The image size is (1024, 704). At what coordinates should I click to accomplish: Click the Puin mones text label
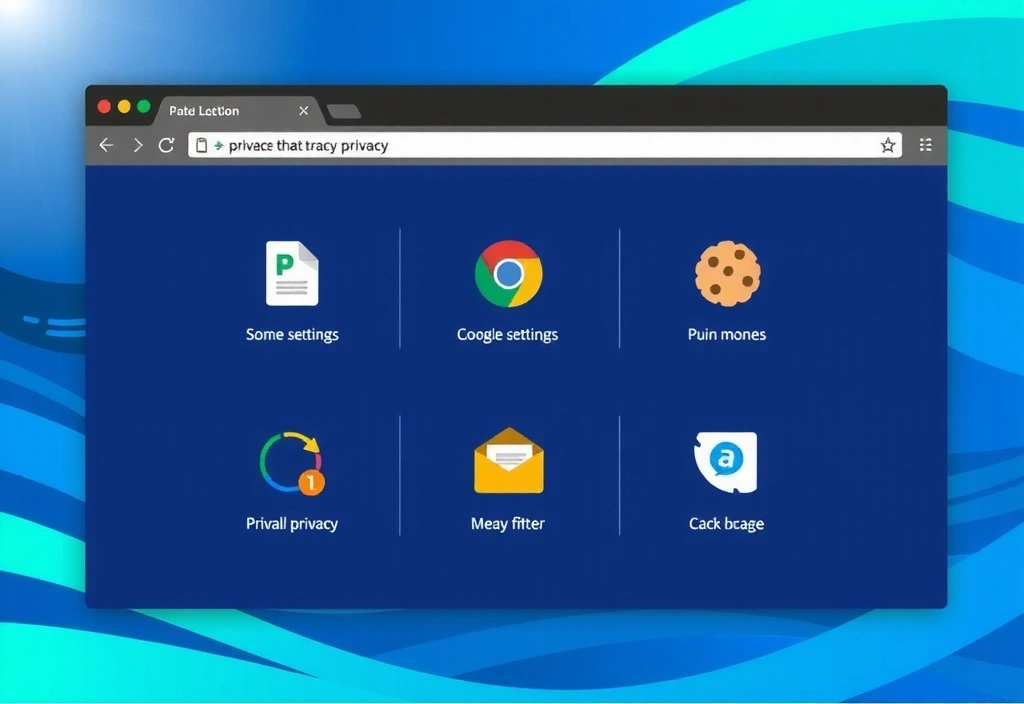727,335
